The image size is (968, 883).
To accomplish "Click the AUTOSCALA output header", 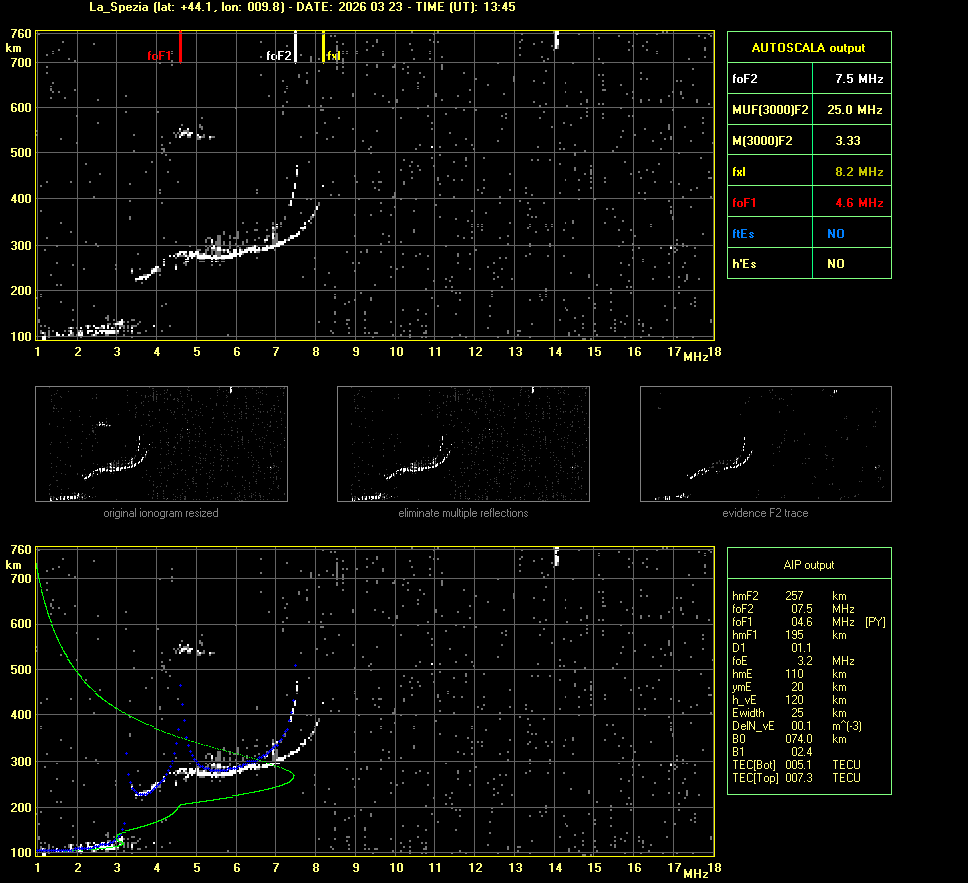I will coord(808,47).
